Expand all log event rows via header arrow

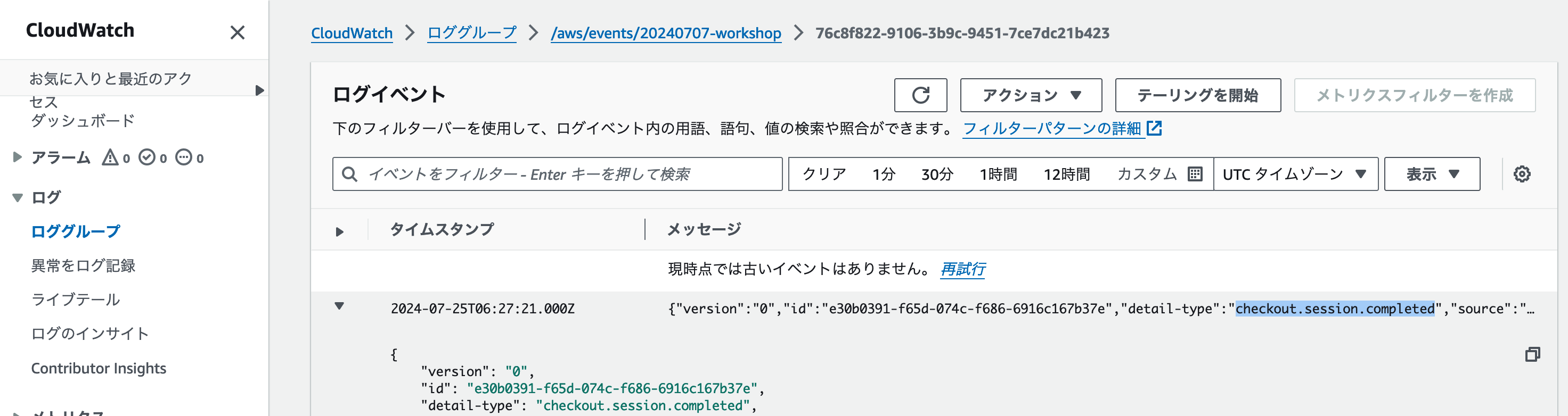[x=340, y=231]
